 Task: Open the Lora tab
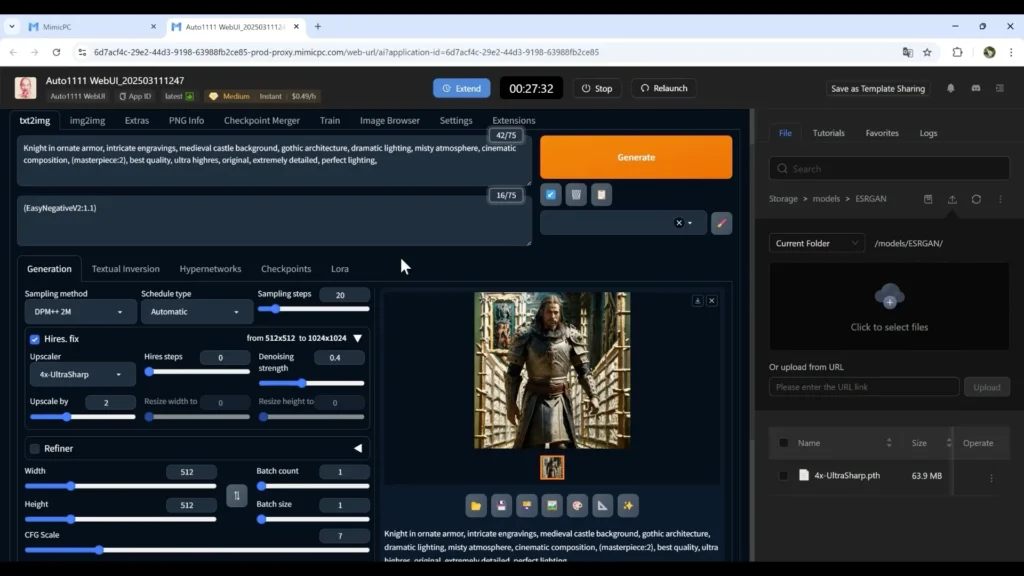point(340,269)
